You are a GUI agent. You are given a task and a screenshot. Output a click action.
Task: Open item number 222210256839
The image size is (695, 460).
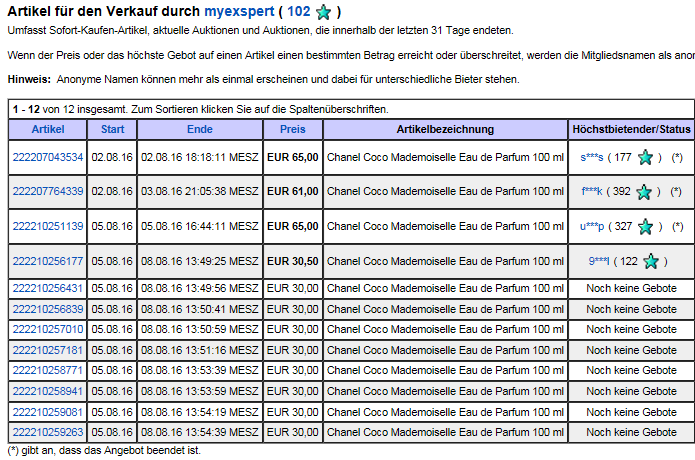tap(48, 309)
